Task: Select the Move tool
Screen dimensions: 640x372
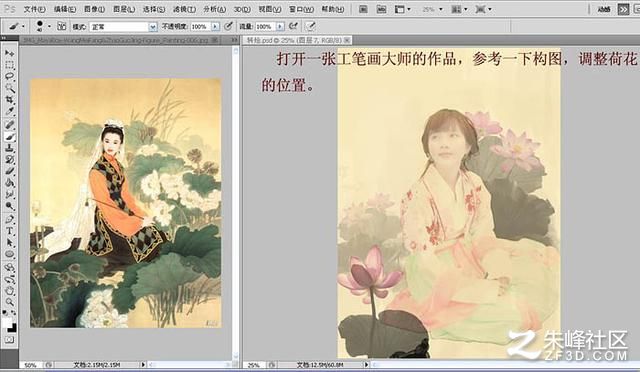Action: pyautogui.click(x=9, y=53)
